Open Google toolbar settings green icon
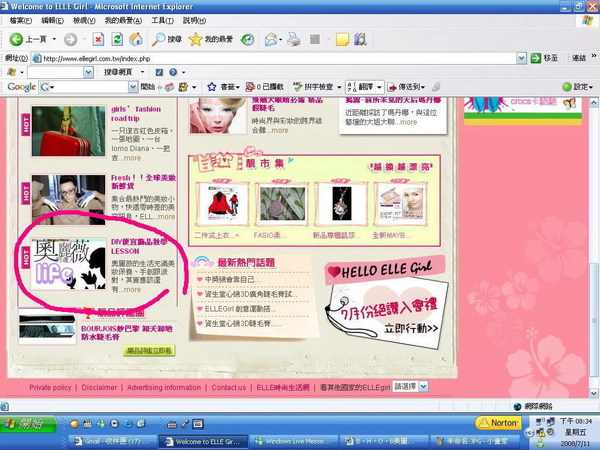 (567, 87)
